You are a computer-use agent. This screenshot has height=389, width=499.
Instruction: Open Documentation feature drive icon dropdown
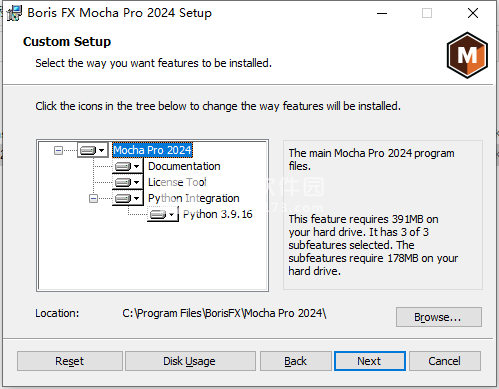(x=128, y=166)
